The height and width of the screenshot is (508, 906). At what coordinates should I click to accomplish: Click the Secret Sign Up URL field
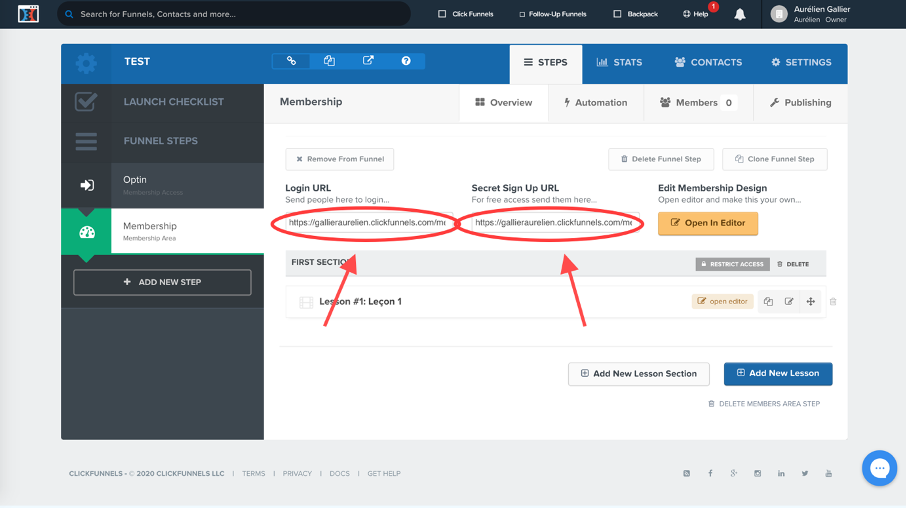[555, 223]
